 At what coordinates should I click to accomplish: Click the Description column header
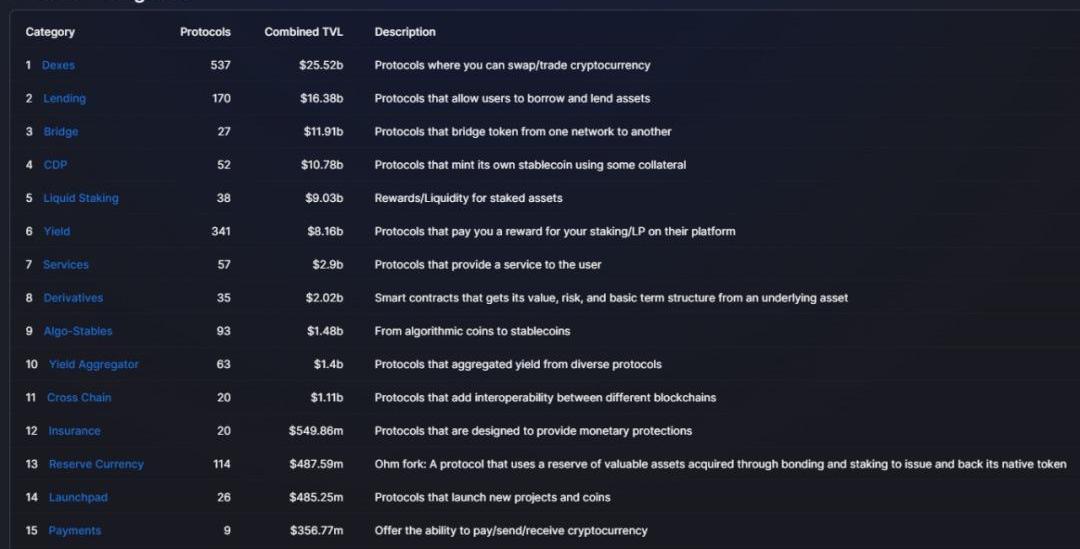(405, 32)
